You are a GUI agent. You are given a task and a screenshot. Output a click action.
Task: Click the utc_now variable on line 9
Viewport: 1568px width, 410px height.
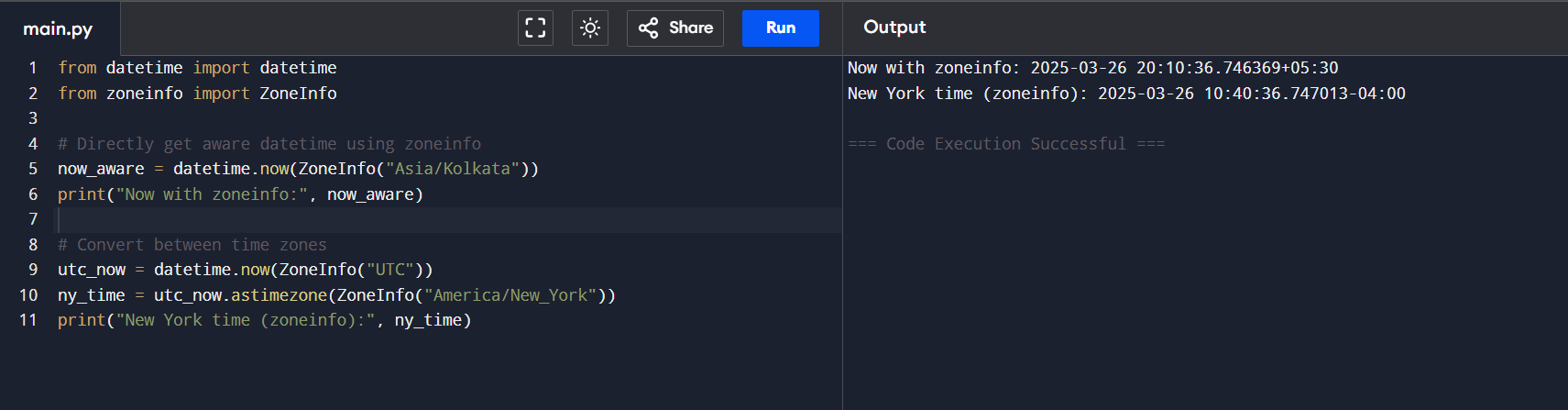click(92, 270)
